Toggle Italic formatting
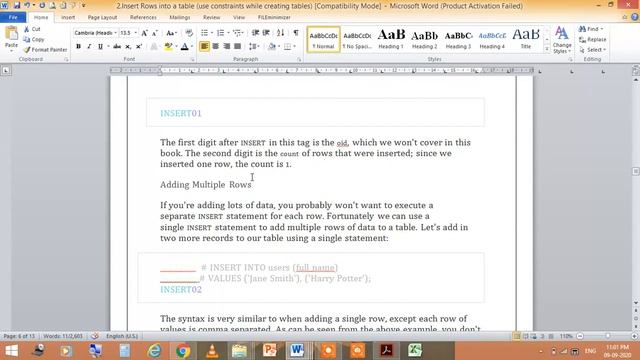This screenshot has width=640, height=360. [89, 47]
